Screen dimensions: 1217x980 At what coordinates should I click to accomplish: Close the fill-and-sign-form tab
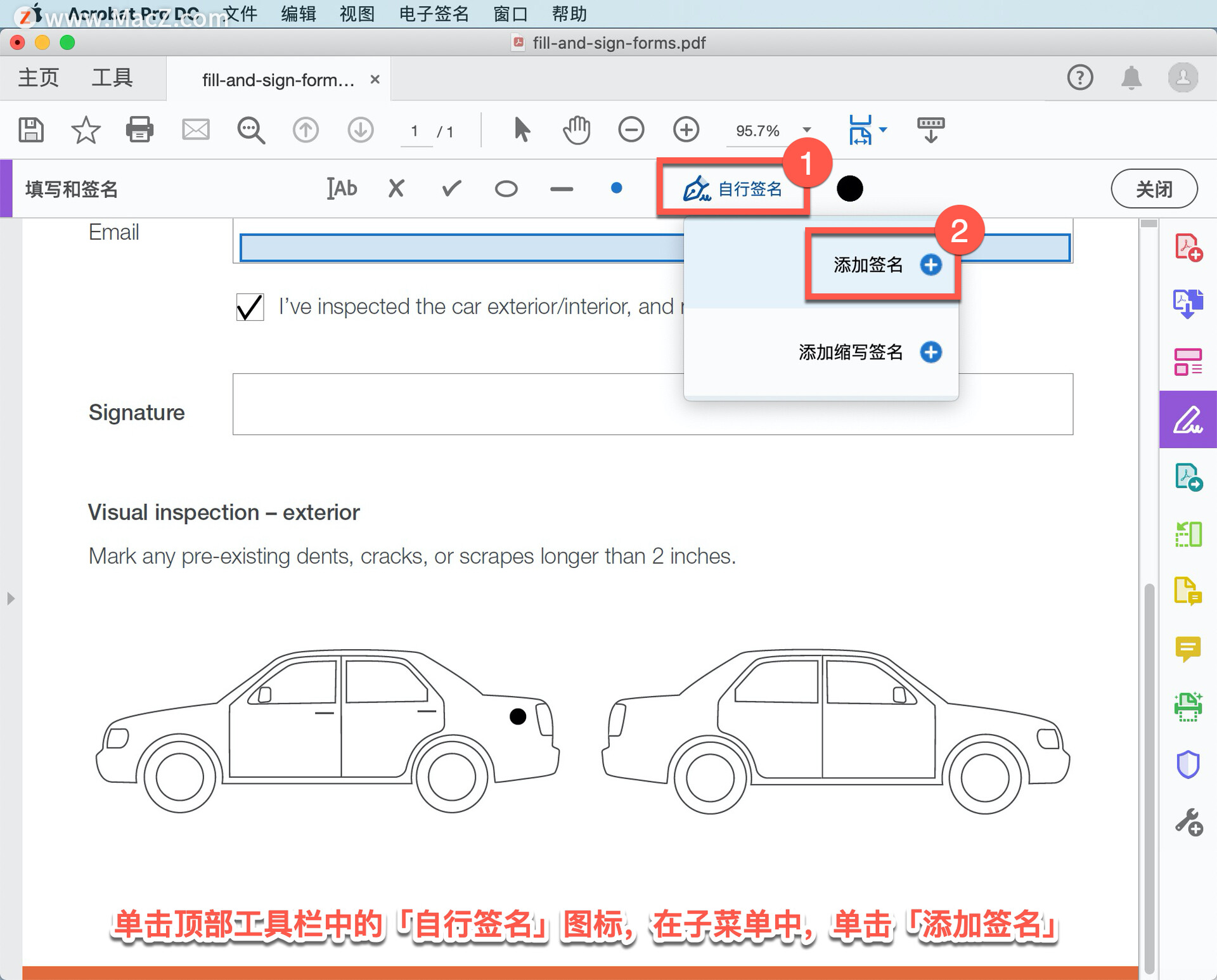pos(375,79)
